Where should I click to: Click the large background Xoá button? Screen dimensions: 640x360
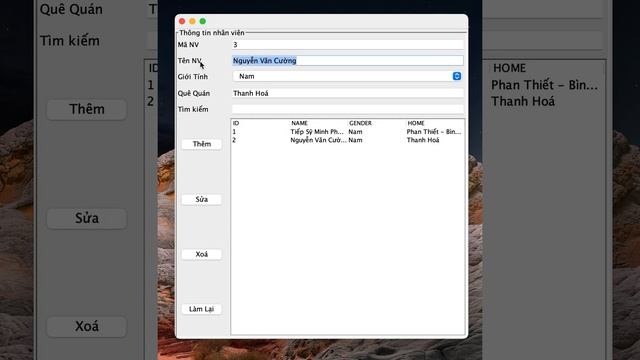[87, 327]
